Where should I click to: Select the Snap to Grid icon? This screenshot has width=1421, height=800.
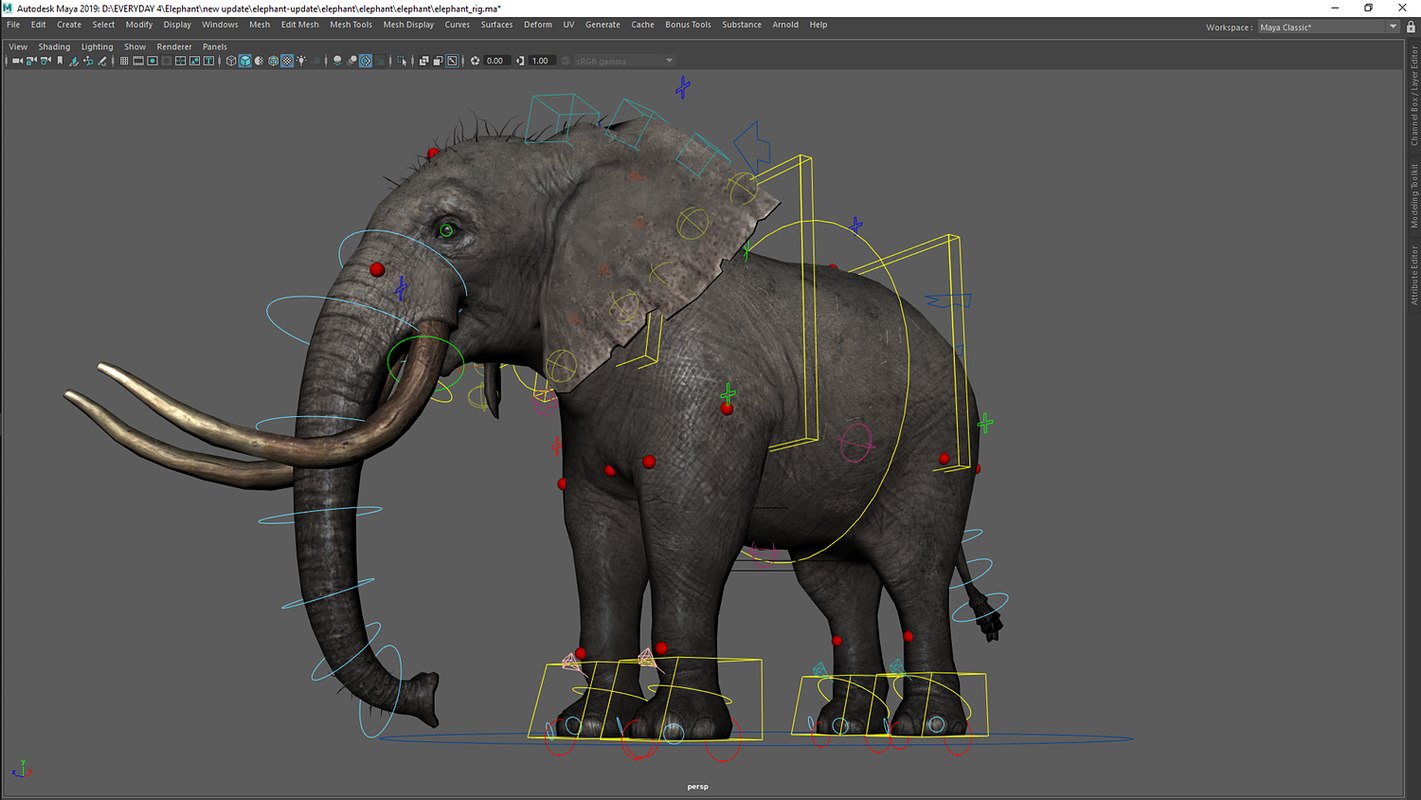124,60
